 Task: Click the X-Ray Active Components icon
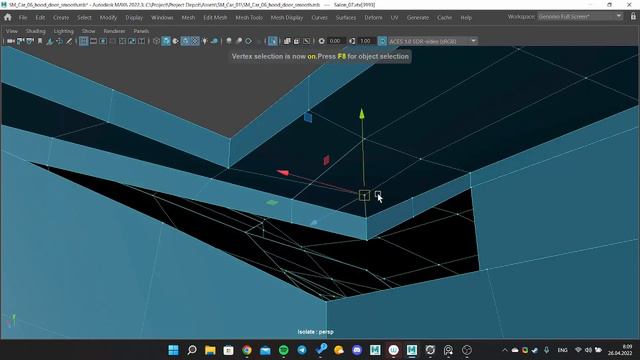click(x=297, y=41)
